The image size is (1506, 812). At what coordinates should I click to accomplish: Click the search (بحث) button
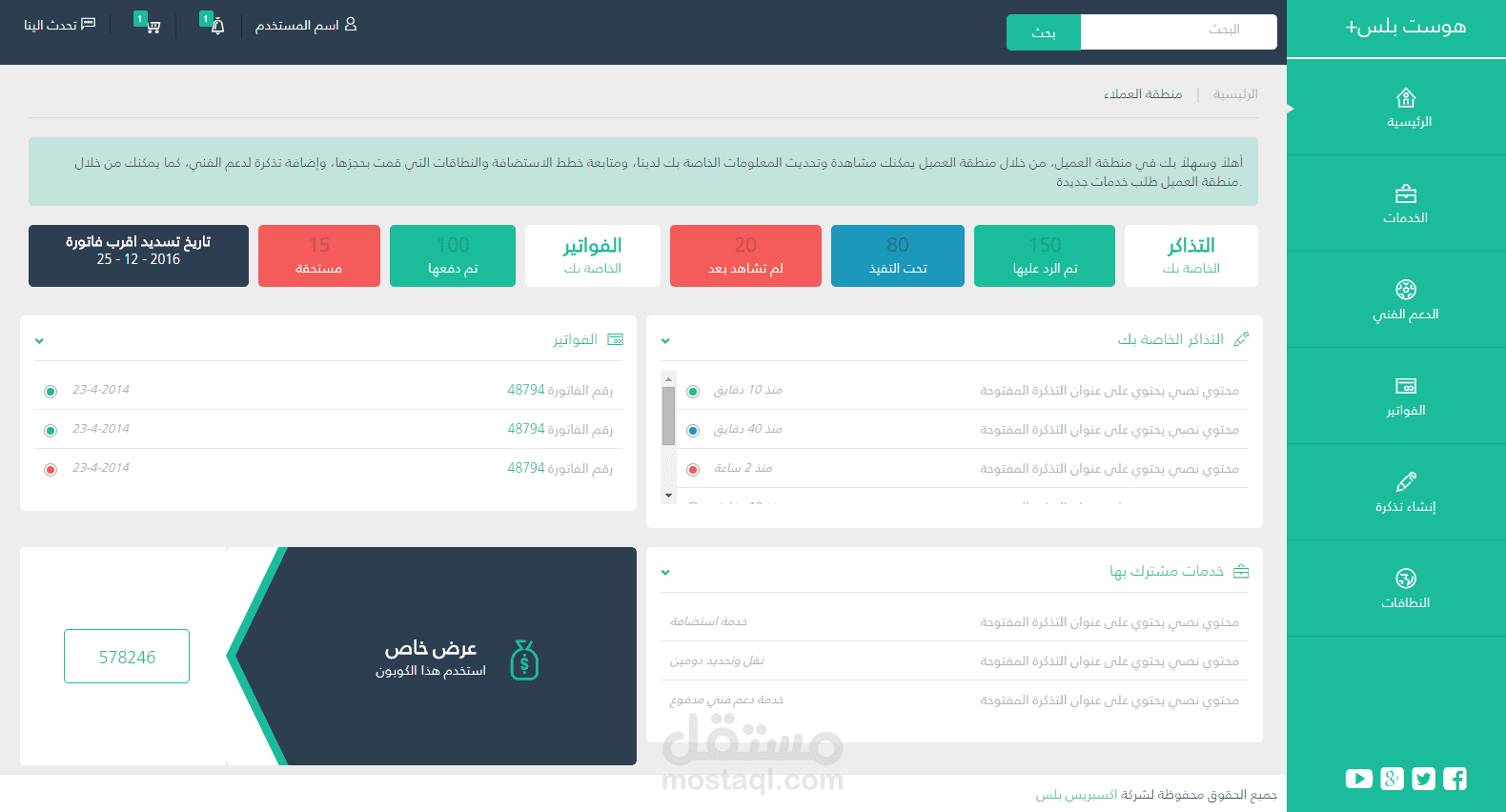(1044, 32)
